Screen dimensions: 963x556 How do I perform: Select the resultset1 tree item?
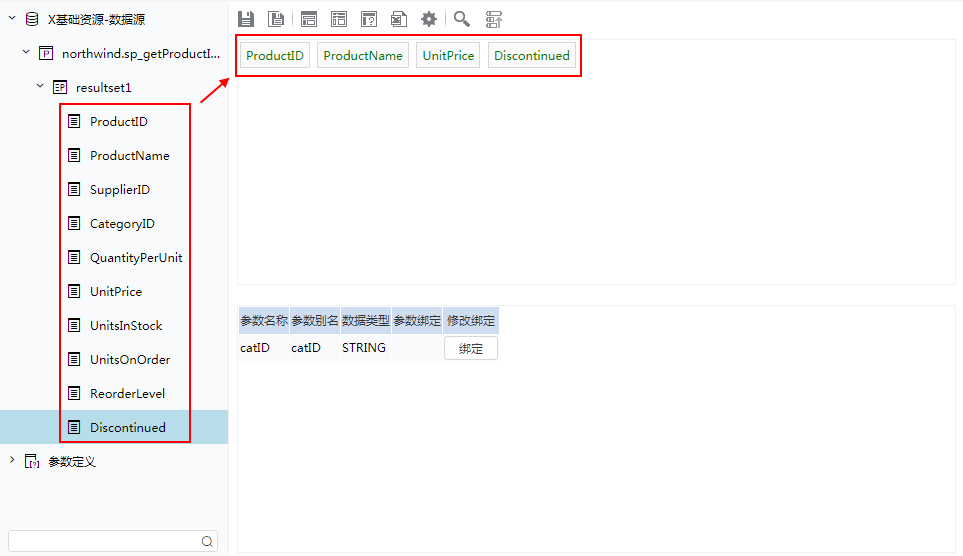104,88
